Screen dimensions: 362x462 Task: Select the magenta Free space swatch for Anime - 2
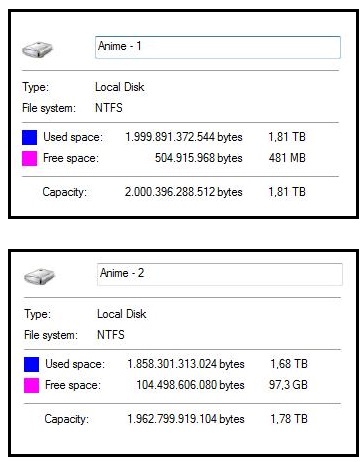click(x=31, y=385)
